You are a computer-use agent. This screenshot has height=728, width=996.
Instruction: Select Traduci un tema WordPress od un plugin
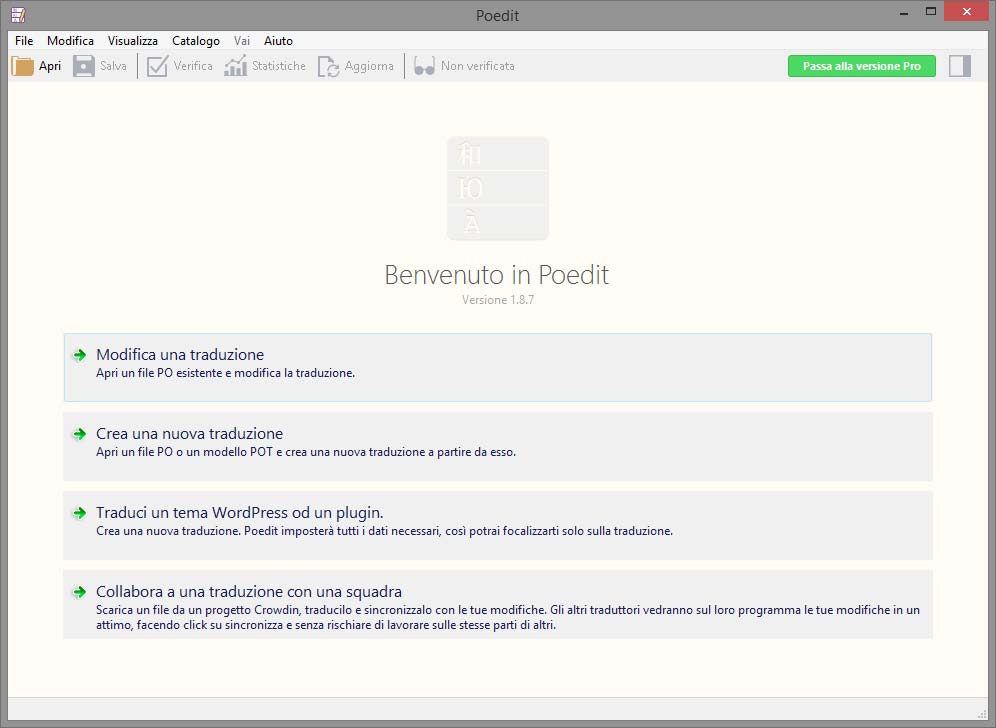pos(239,513)
